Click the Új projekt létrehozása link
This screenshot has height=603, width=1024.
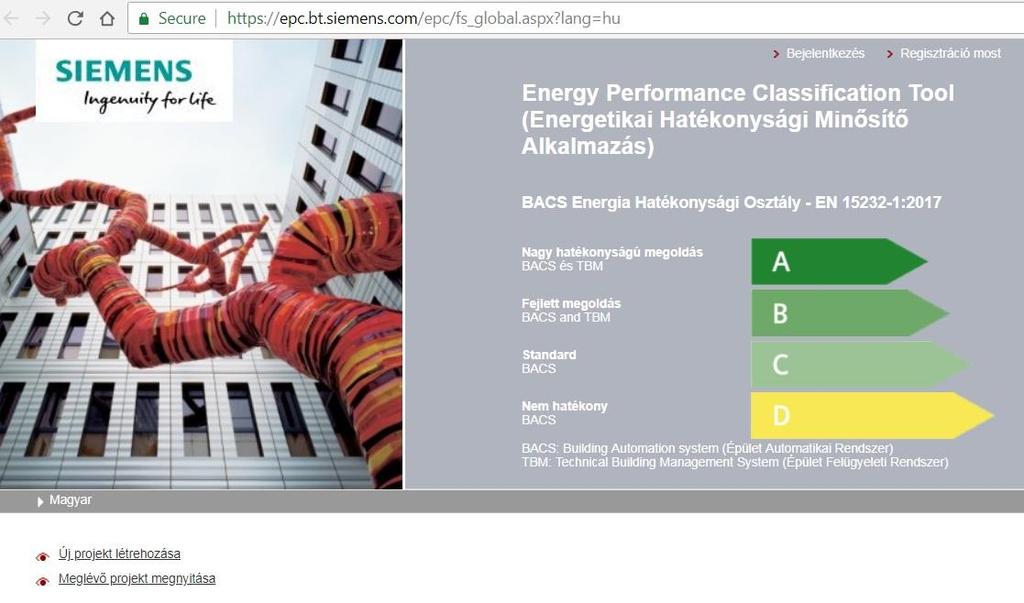120,554
